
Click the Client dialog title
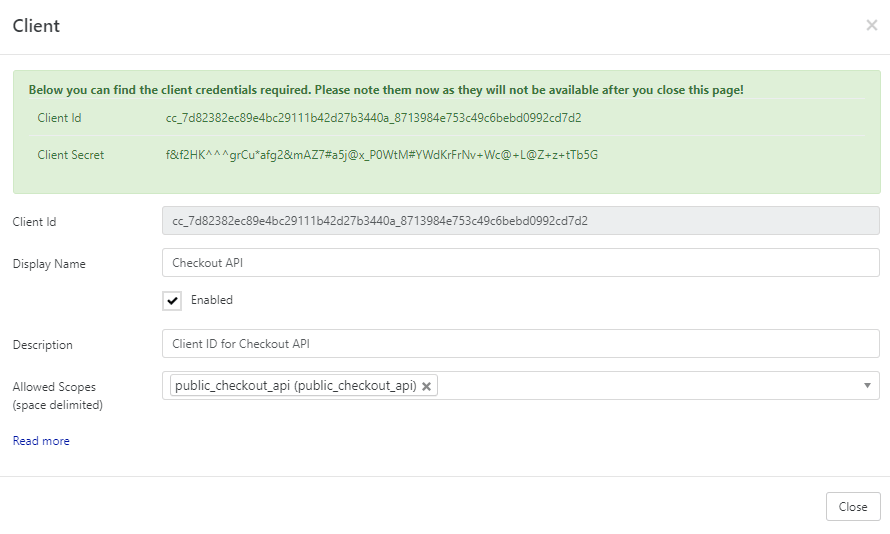pyautogui.click(x=36, y=26)
